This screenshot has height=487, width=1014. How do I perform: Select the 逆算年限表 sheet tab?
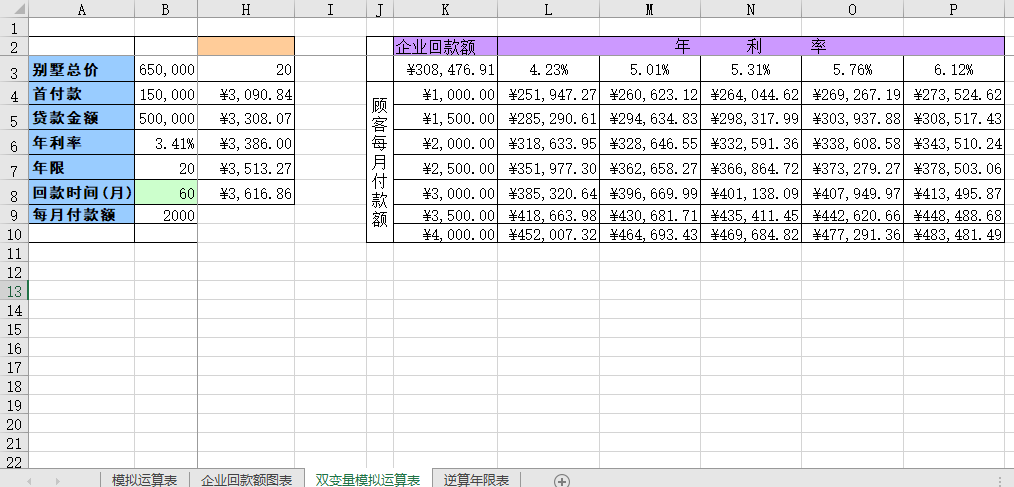coord(476,481)
